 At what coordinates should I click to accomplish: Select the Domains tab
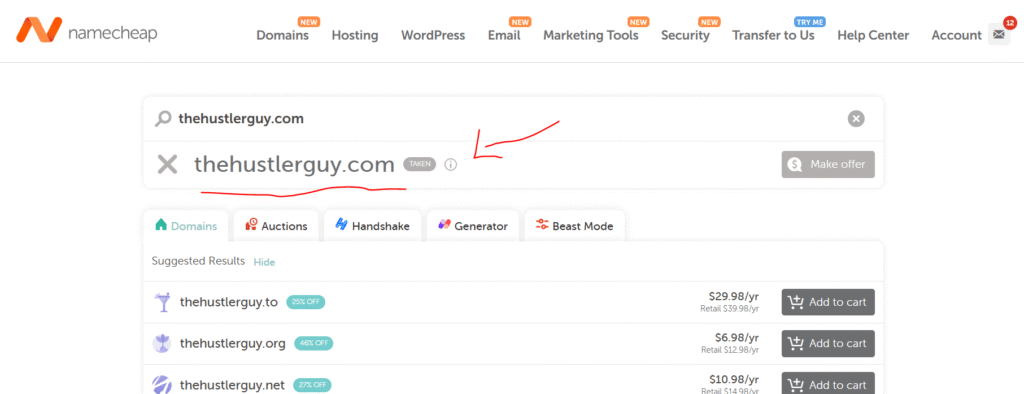coord(186,226)
